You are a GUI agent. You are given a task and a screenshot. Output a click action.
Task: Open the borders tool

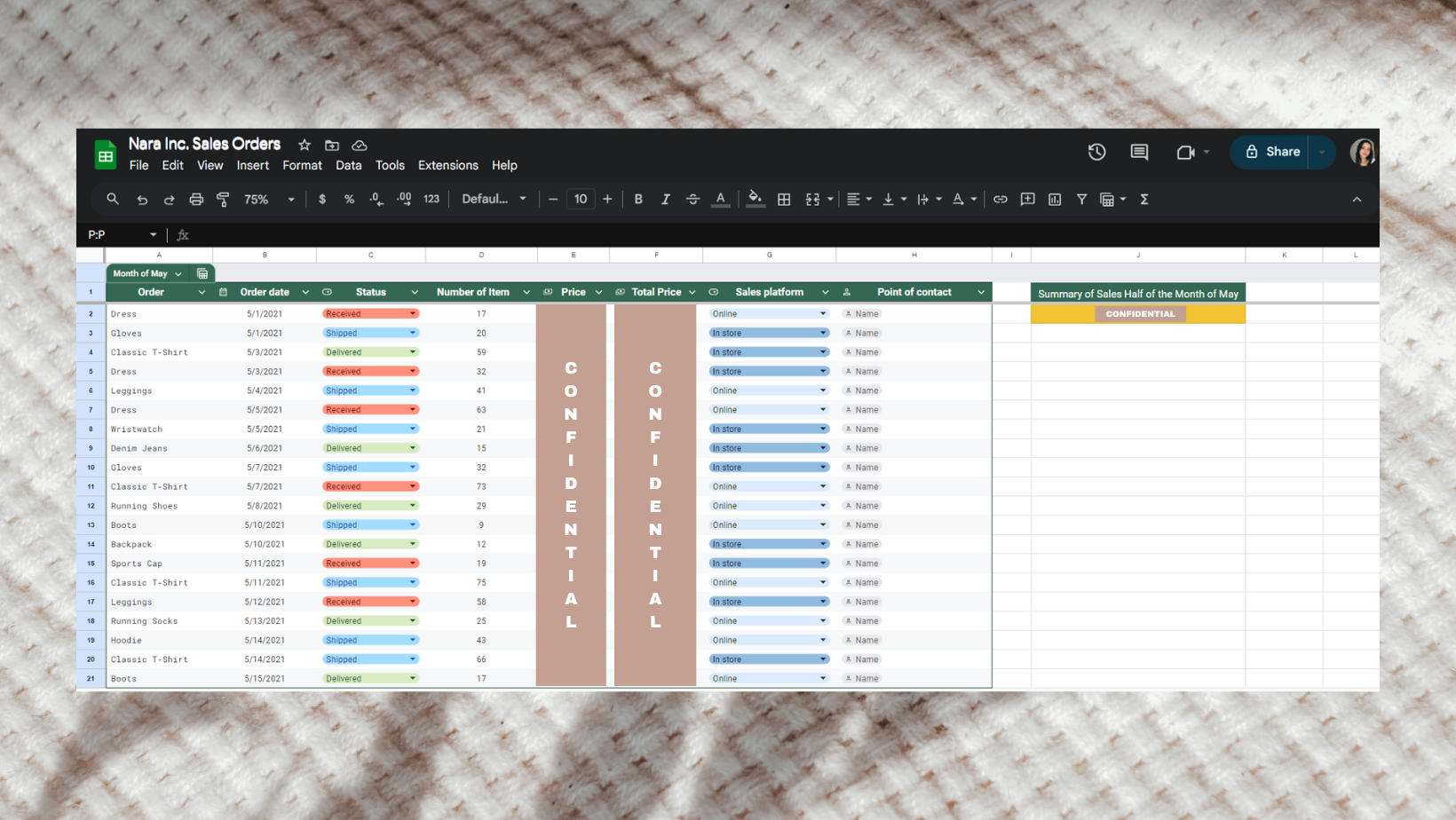[x=784, y=200]
